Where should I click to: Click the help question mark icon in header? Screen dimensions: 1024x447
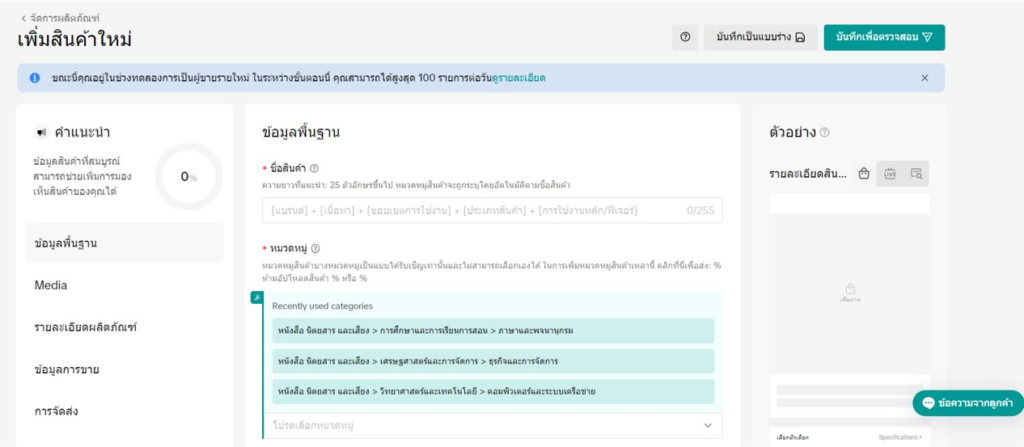(684, 37)
